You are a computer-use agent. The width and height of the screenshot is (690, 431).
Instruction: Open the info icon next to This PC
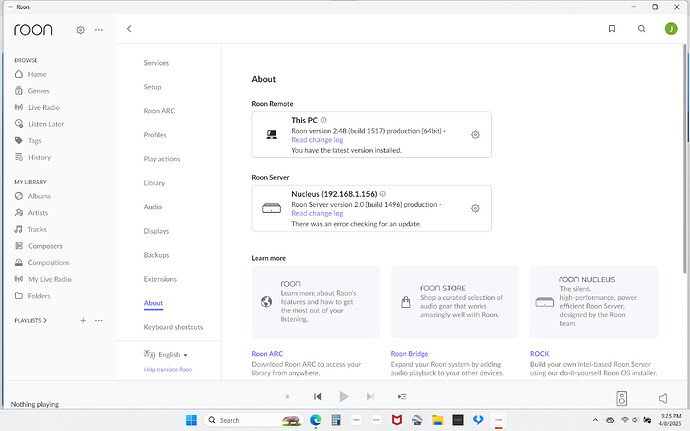point(323,120)
